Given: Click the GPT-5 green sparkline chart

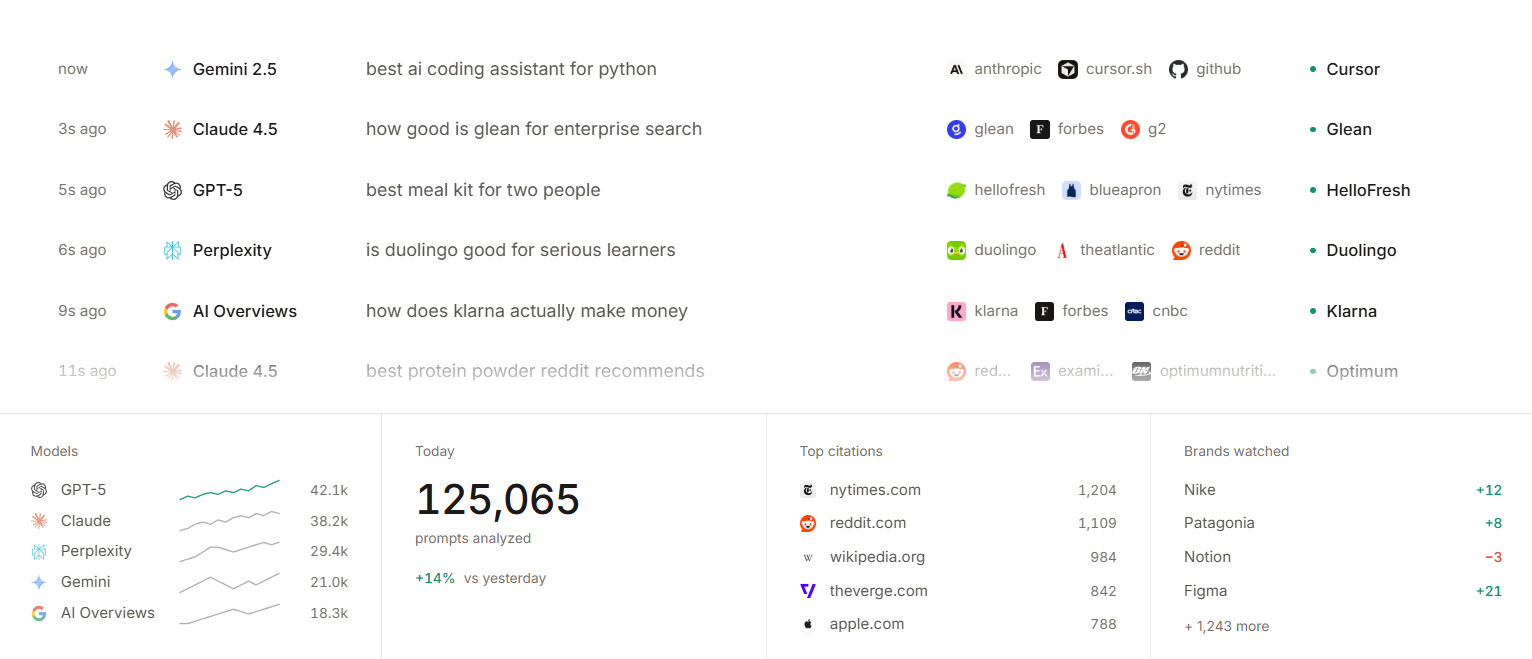Looking at the screenshot, I should (x=229, y=489).
